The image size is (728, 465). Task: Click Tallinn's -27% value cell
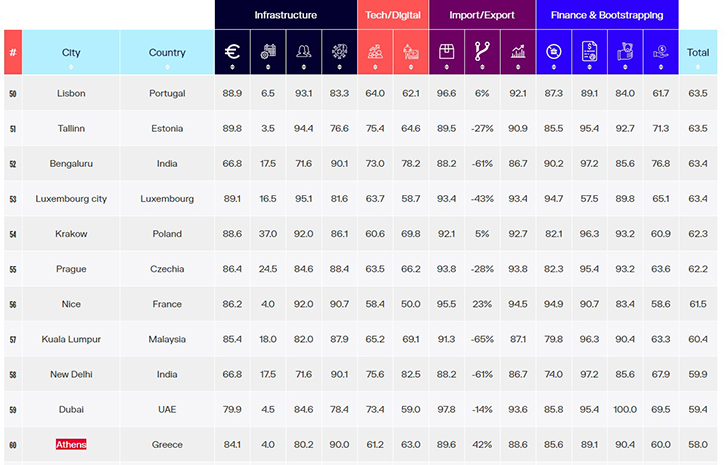pyautogui.click(x=482, y=129)
